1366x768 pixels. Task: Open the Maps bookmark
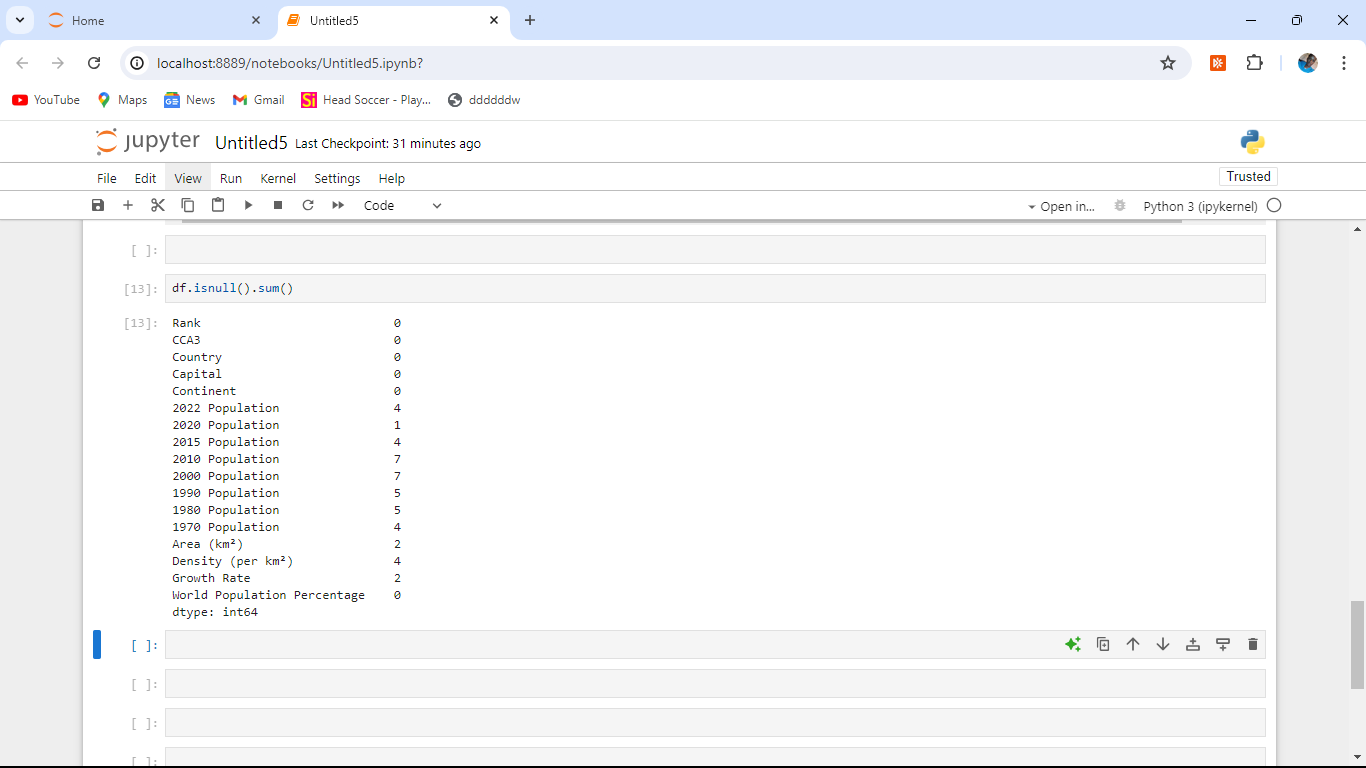point(122,100)
